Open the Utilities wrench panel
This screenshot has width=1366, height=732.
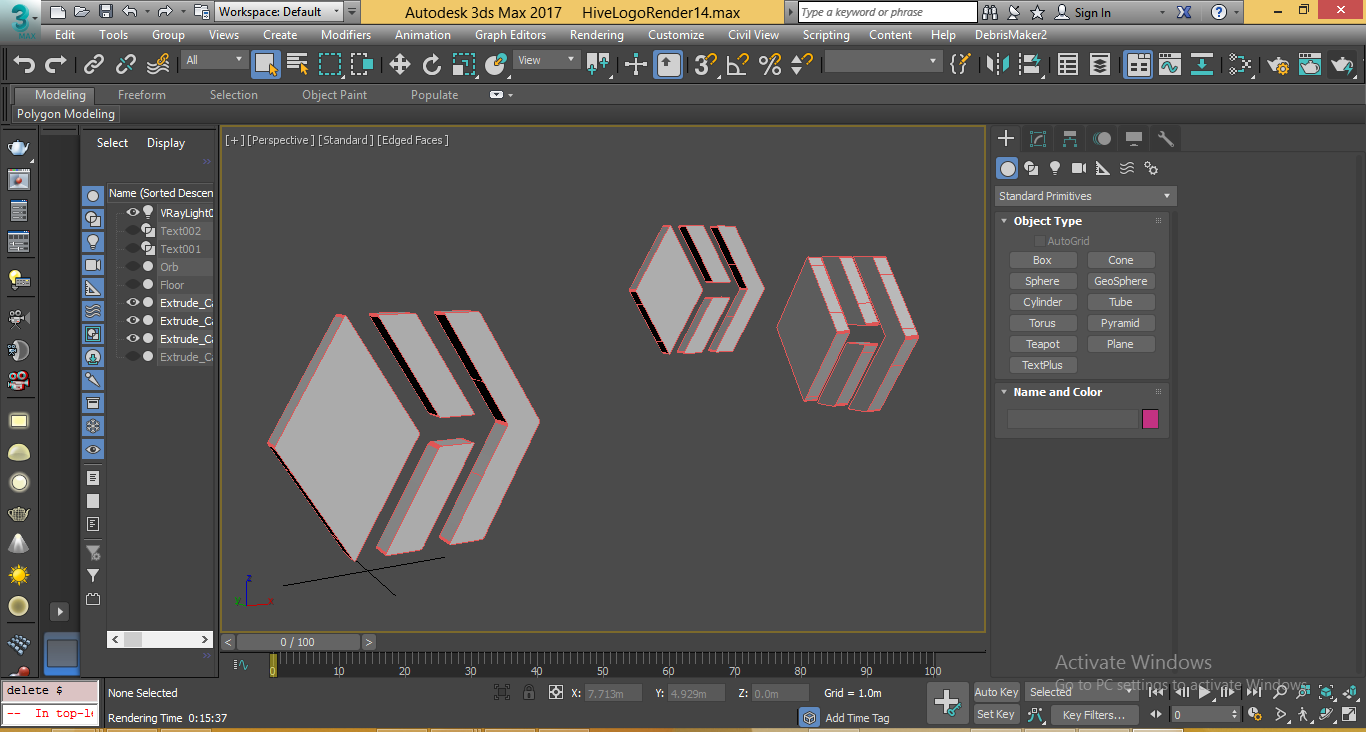click(x=1165, y=139)
